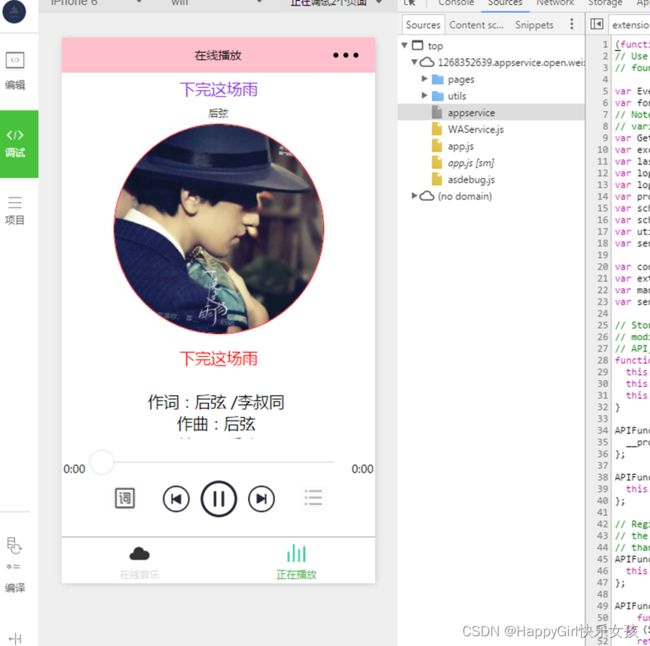
Task: Click the artist name 后弦
Action: [x=218, y=113]
